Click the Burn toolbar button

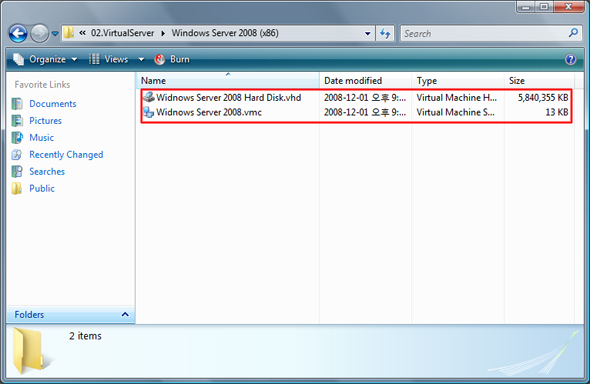tap(172, 59)
